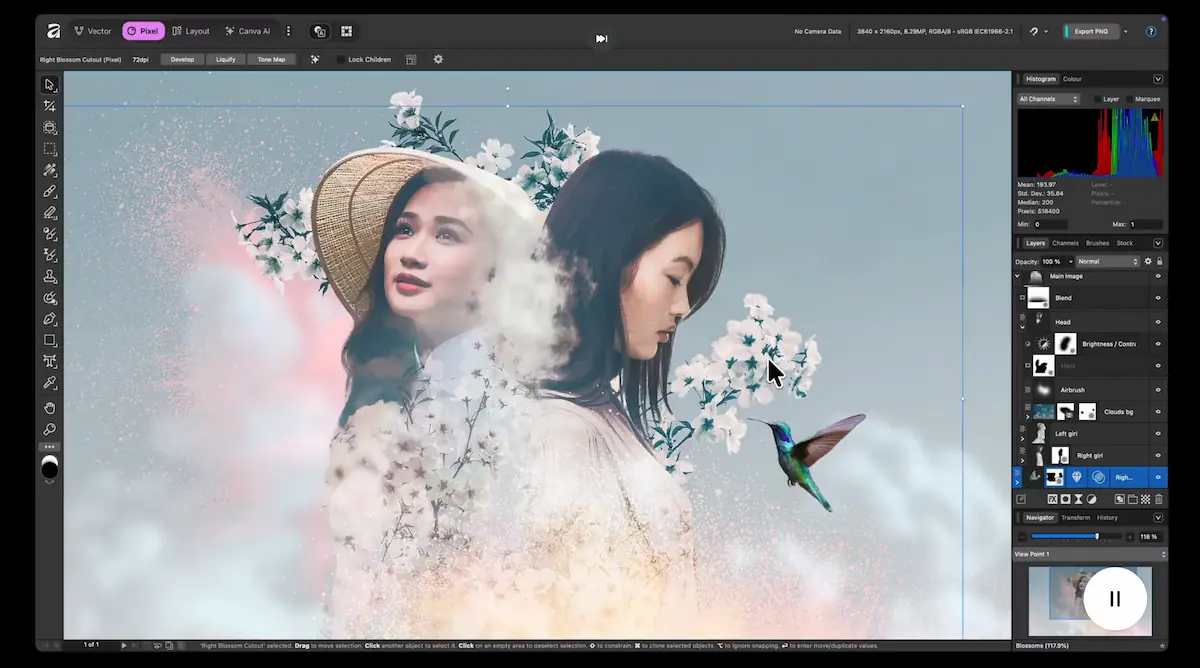Click the Liquify button
The image size is (1200, 668).
pyautogui.click(x=225, y=60)
